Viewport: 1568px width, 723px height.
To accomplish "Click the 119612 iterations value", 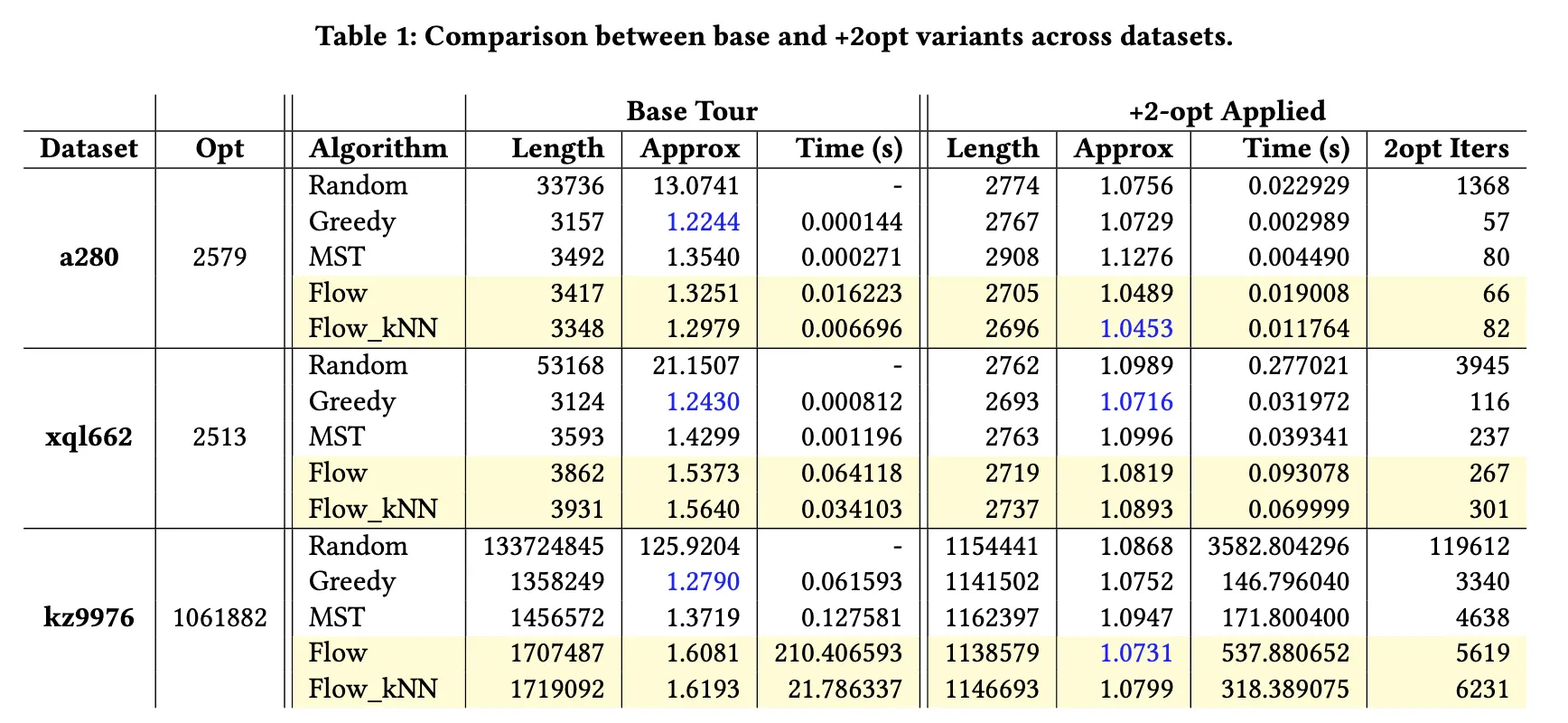I will 1469,546.
